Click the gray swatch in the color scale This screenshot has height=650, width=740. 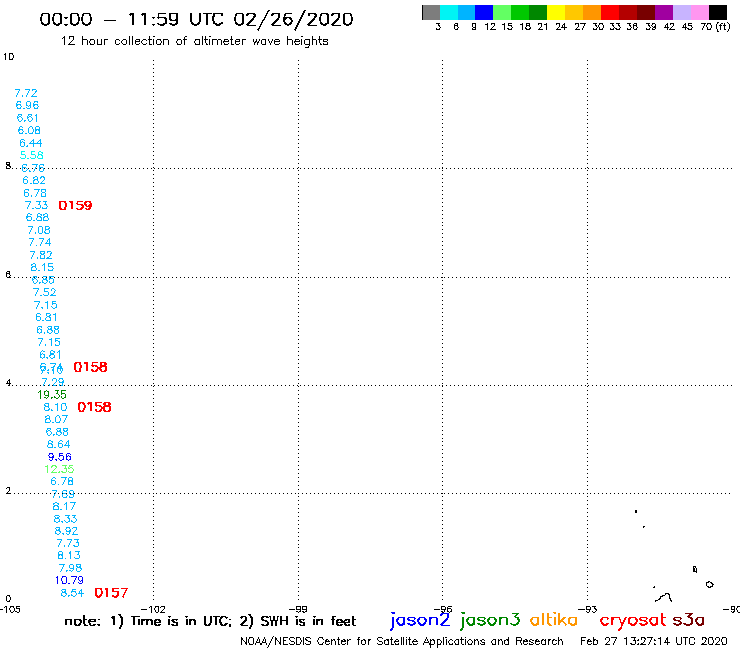coord(431,12)
